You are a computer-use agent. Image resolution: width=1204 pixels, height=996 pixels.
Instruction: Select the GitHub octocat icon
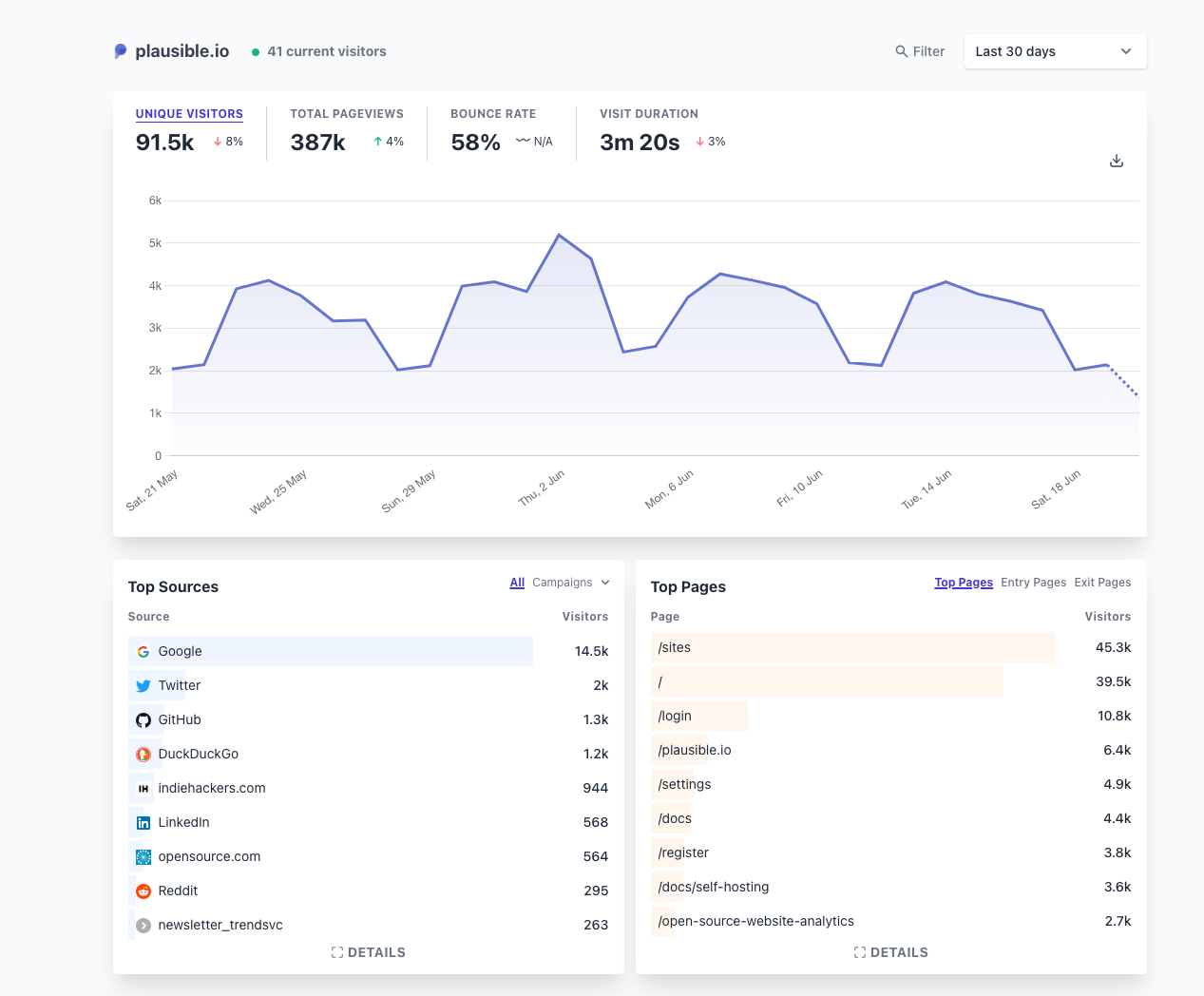[143, 720]
